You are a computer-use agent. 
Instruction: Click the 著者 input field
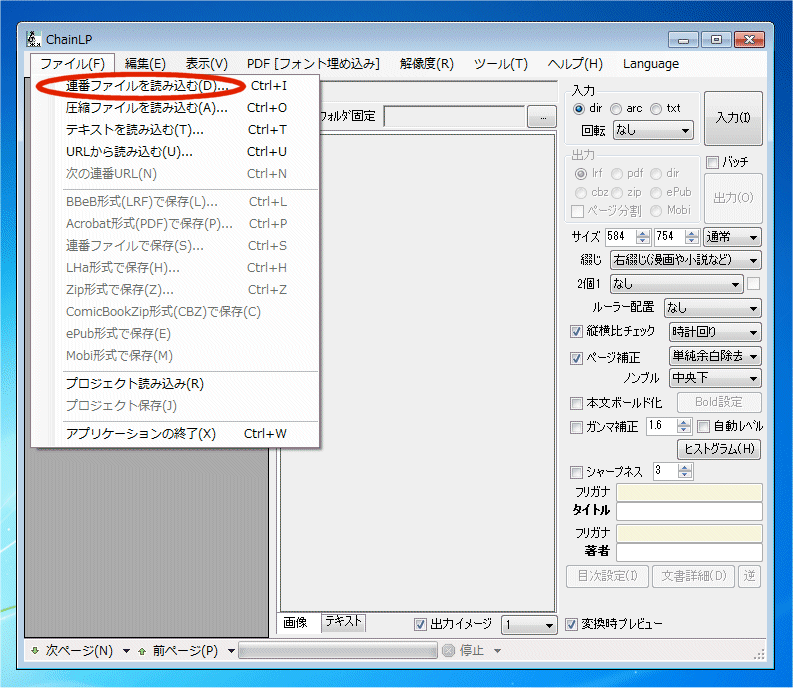click(689, 553)
